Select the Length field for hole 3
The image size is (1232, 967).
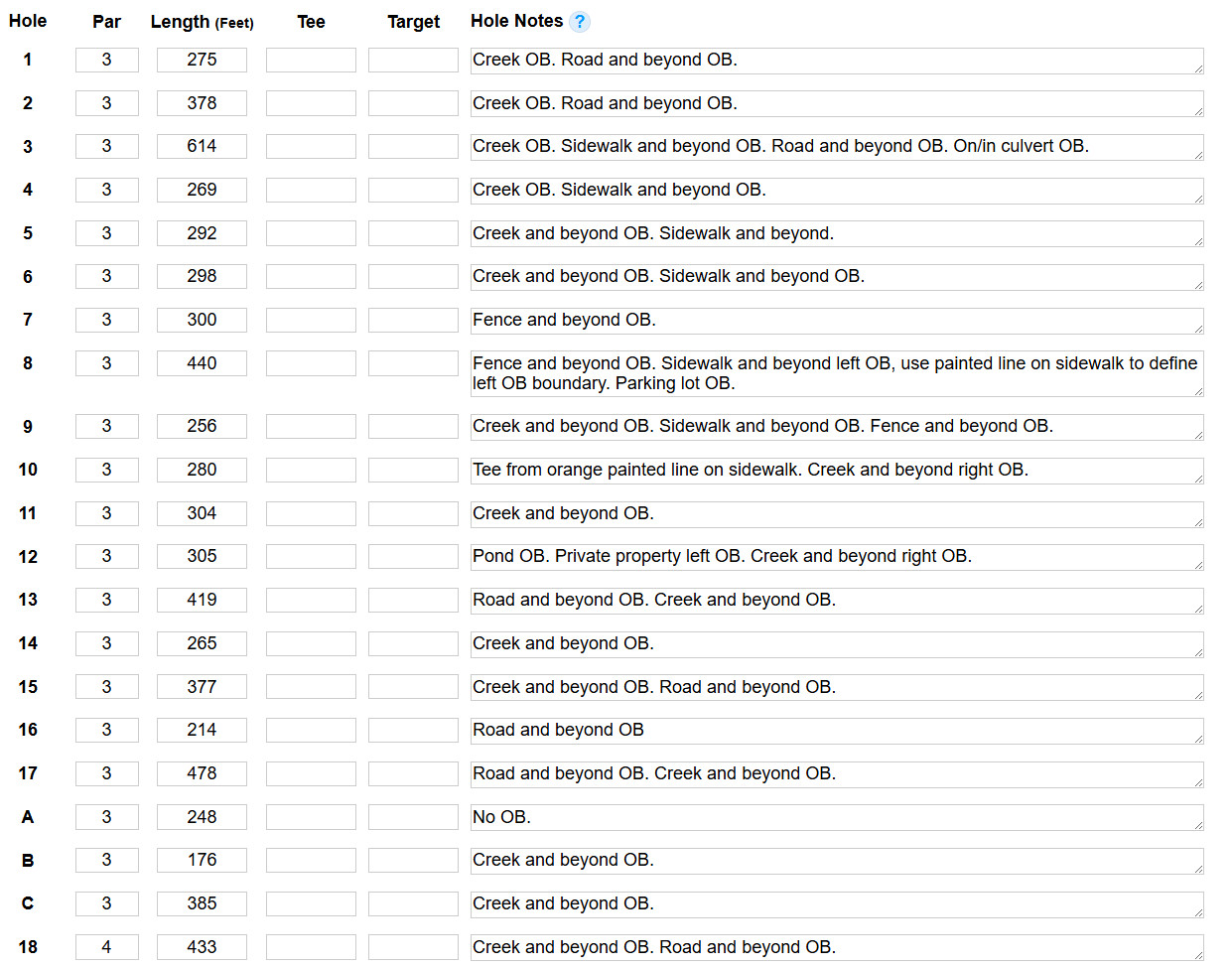202,146
